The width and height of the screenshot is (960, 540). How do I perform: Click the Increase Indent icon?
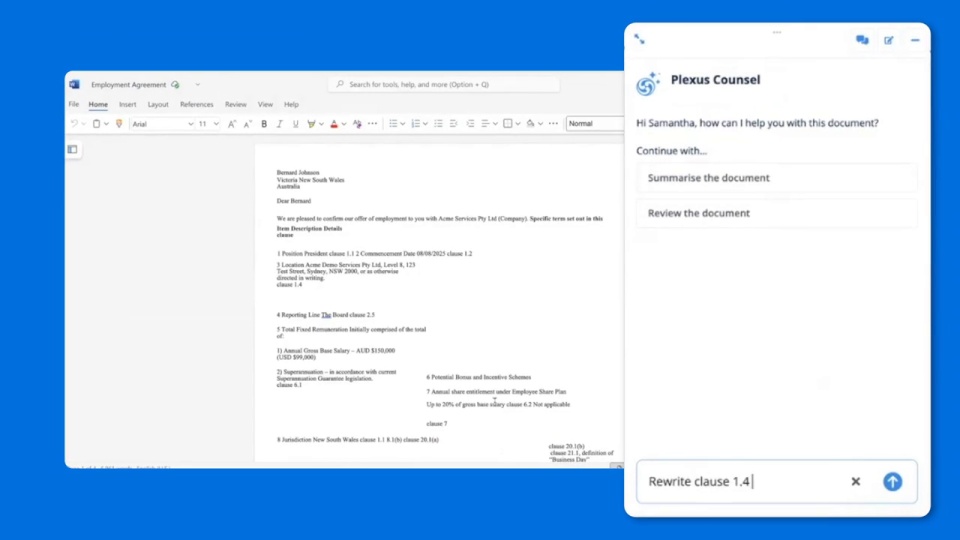(x=470, y=124)
